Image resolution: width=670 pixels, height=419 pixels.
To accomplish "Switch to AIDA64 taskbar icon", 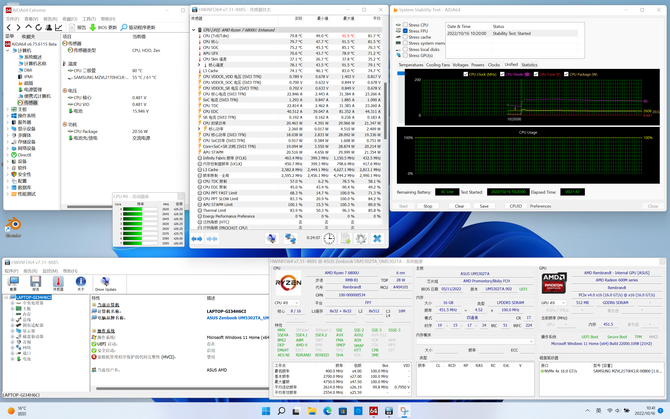I will click(373, 411).
